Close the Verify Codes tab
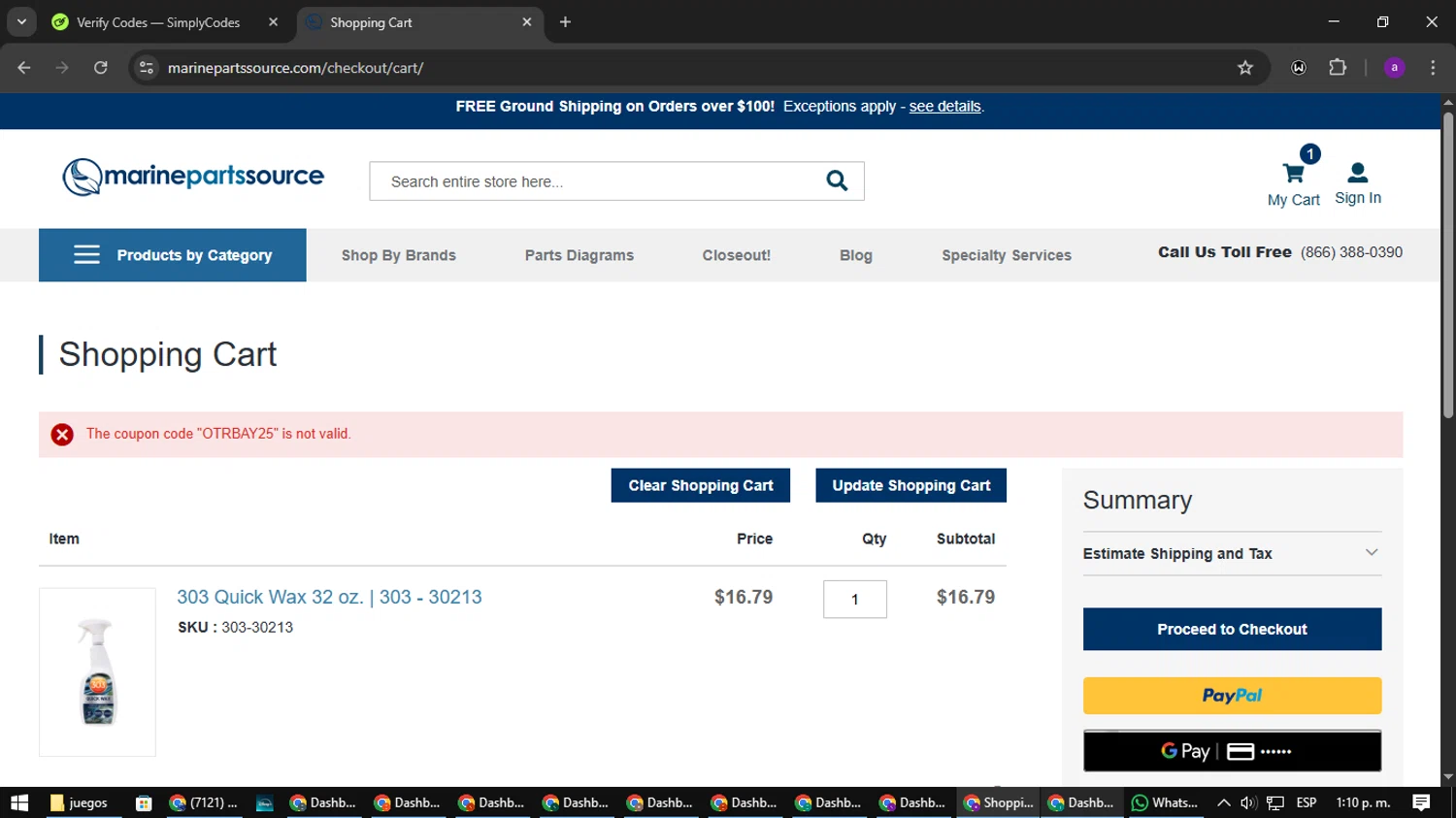Viewport: 1456px width, 818px height. click(x=273, y=22)
